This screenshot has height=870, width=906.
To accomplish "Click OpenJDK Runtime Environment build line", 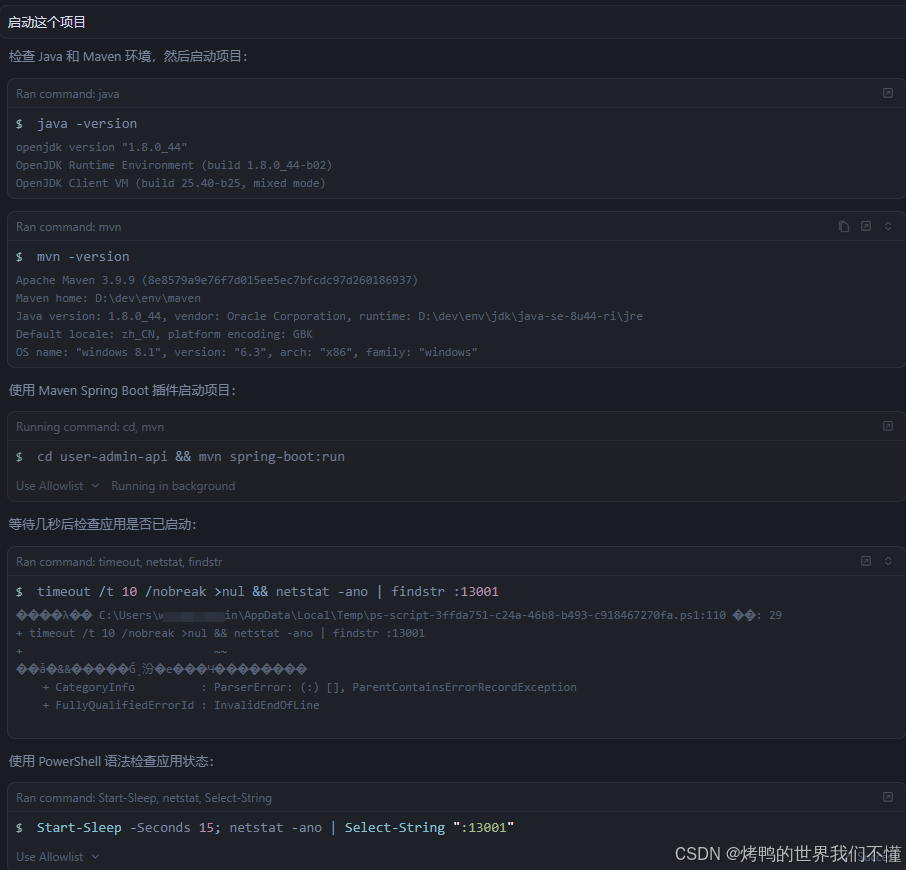I will 174,165.
